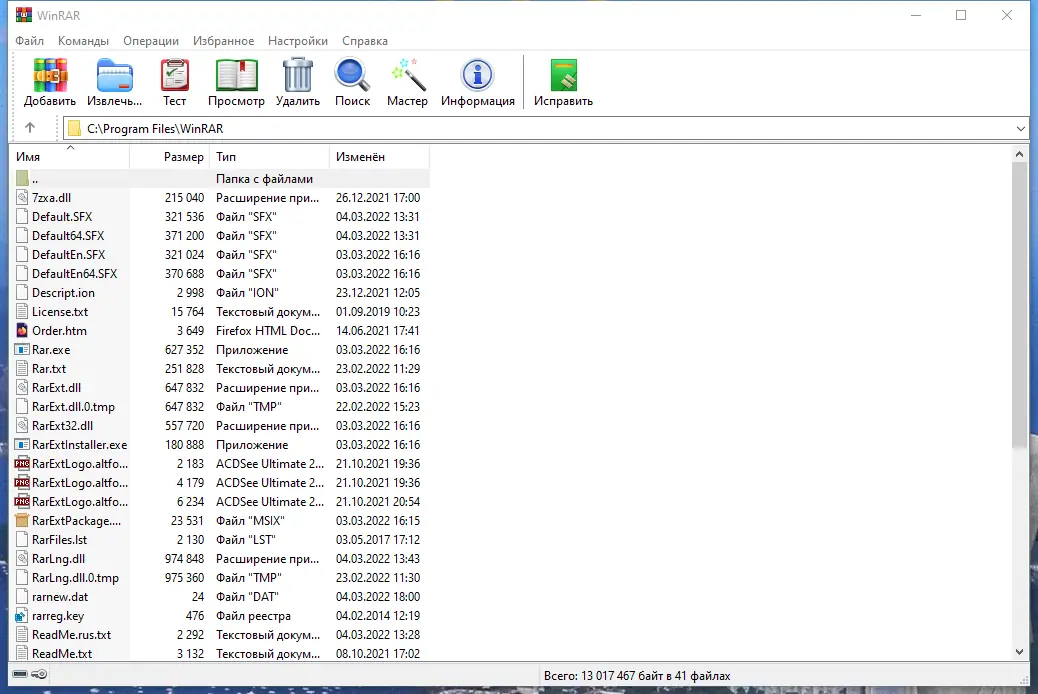Open the Настройки menu
Screen dimensions: 1038x694
coord(297,41)
